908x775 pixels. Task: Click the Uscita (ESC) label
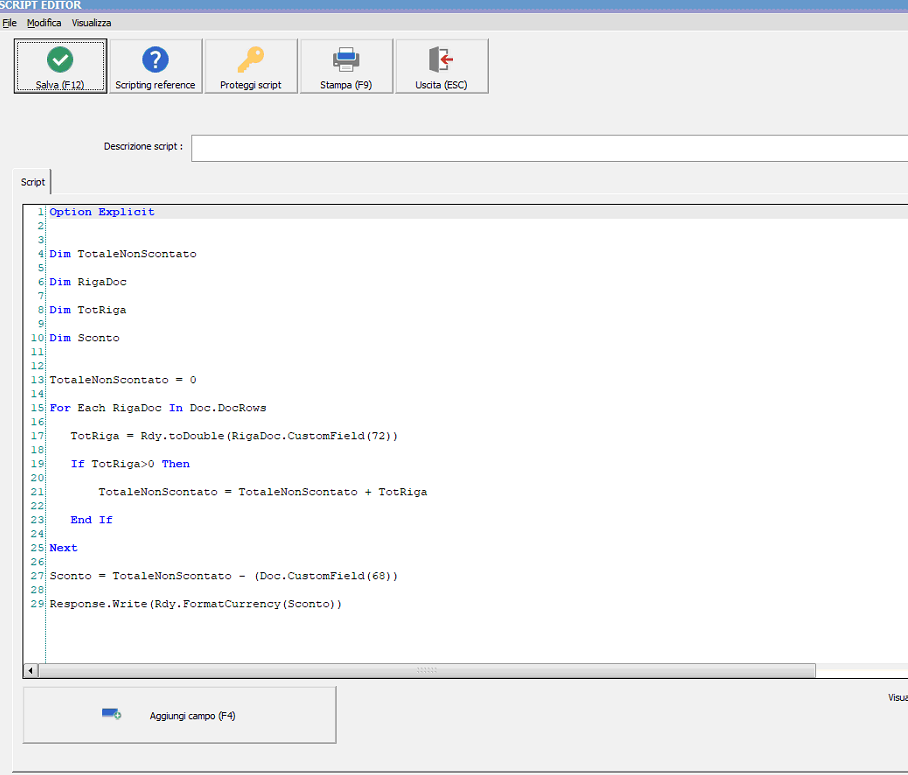[441, 85]
